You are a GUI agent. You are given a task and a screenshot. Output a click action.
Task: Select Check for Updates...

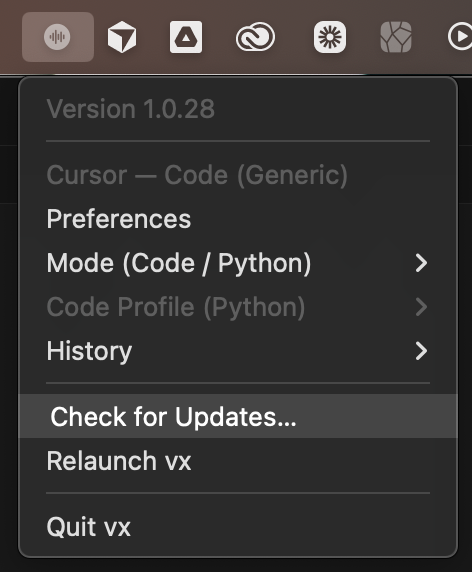[x=238, y=416]
